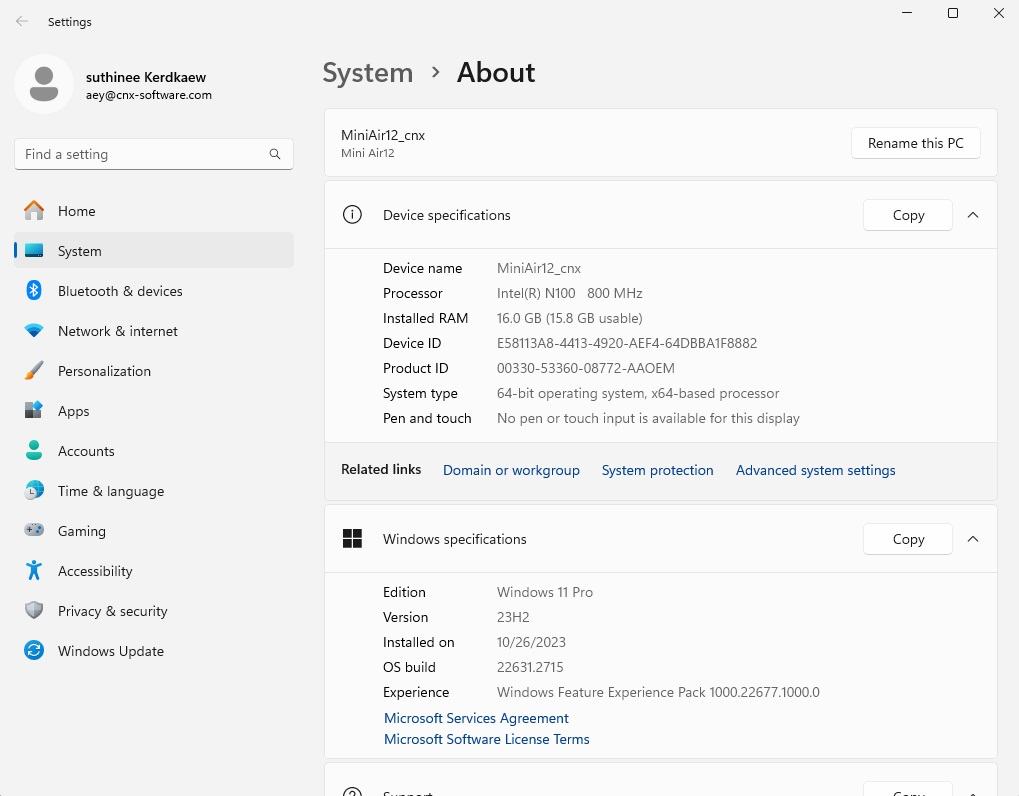
Task: Open Microsoft Software License Terms
Action: 486,739
